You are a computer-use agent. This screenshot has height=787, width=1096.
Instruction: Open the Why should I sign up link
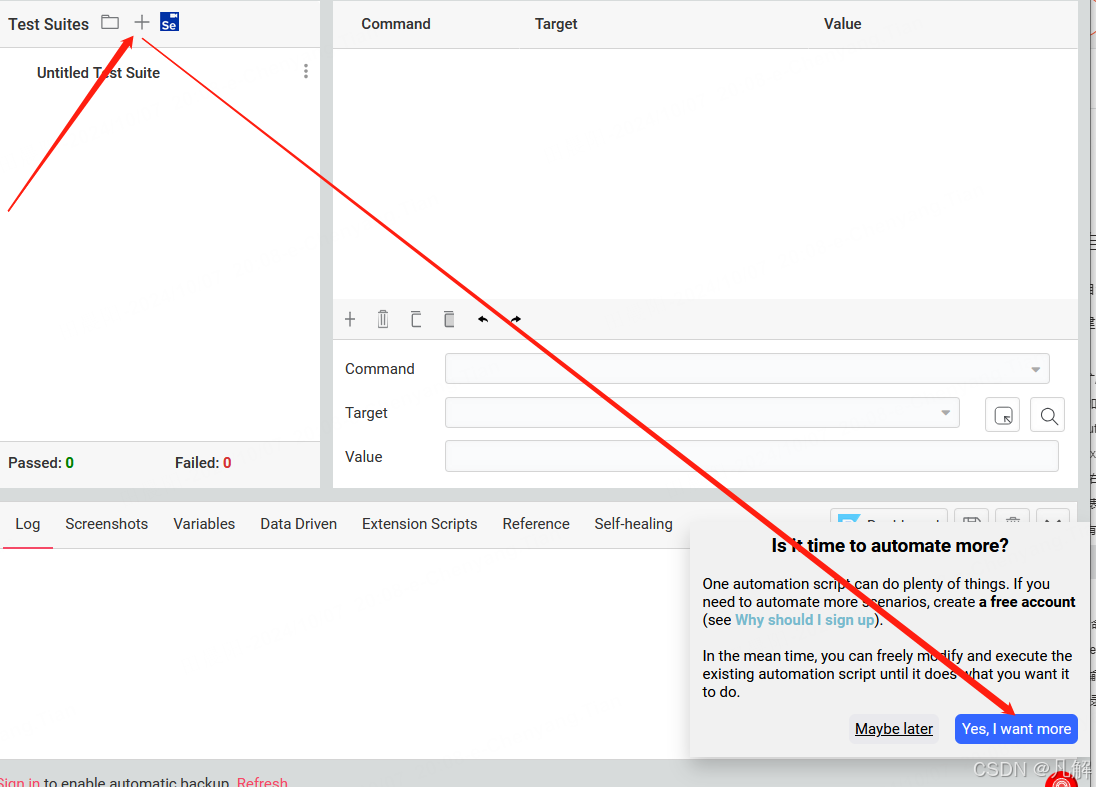click(805, 620)
